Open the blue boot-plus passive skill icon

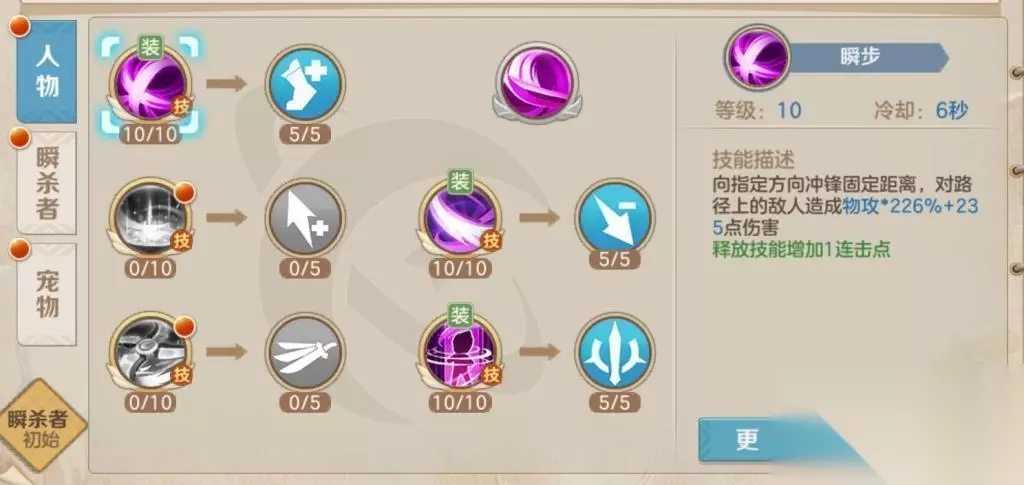coord(305,83)
